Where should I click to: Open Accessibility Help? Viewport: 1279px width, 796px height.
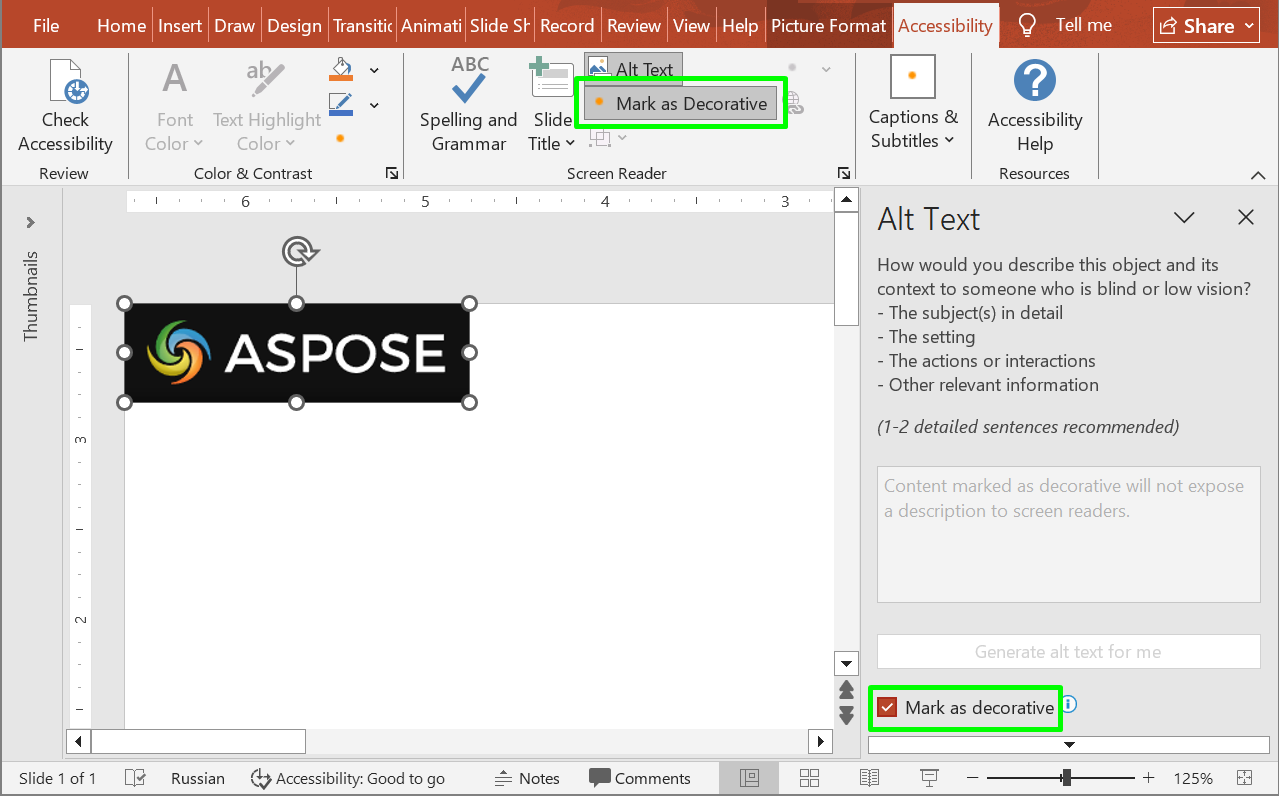click(1034, 107)
